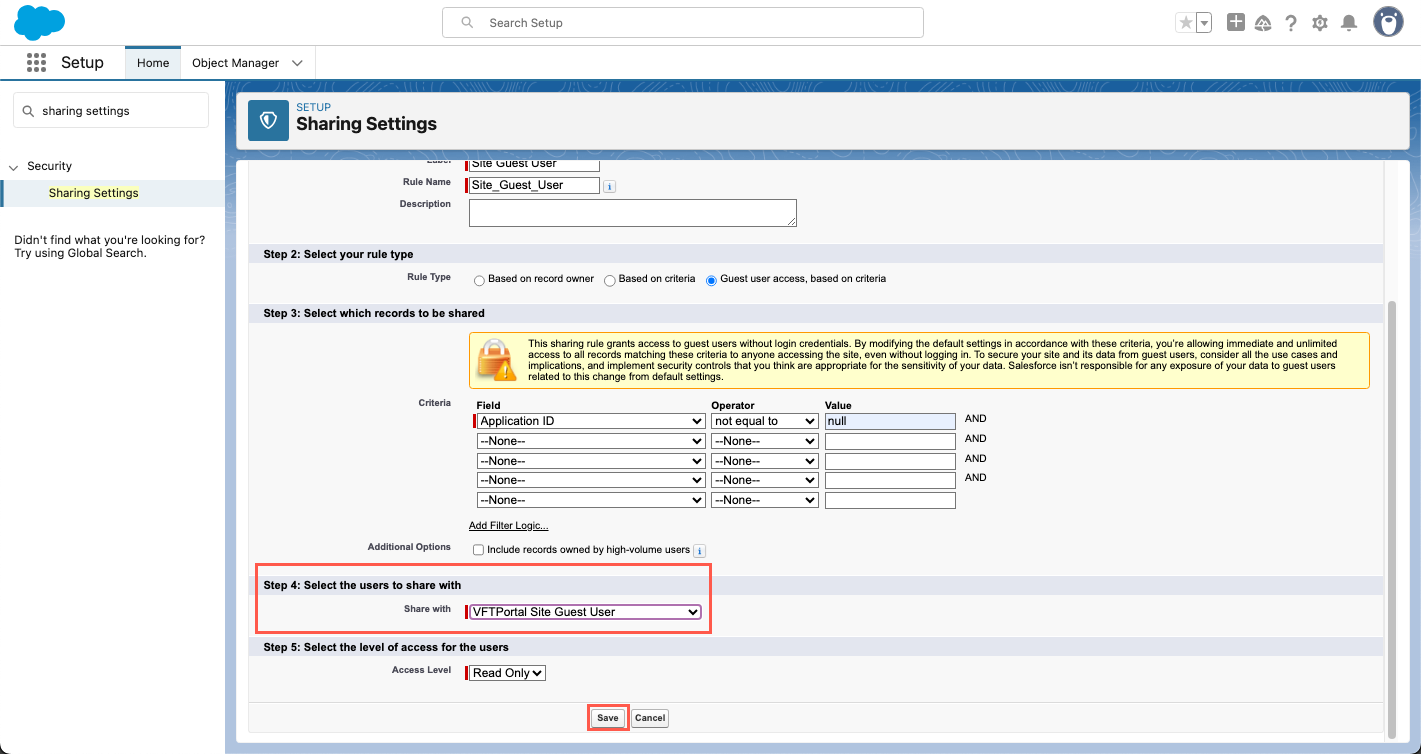Open the Help question mark icon
Viewport: 1421px width, 754px height.
pyautogui.click(x=1291, y=23)
